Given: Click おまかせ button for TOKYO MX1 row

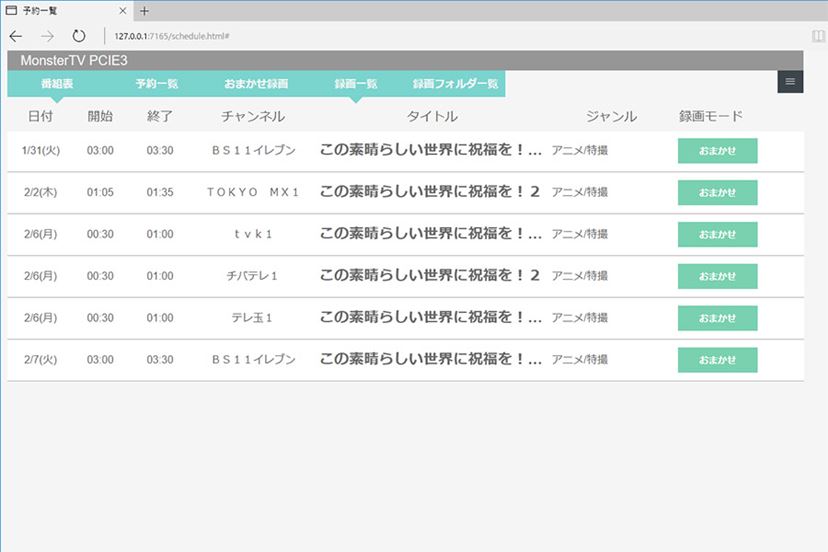Looking at the screenshot, I should click(x=717, y=192).
